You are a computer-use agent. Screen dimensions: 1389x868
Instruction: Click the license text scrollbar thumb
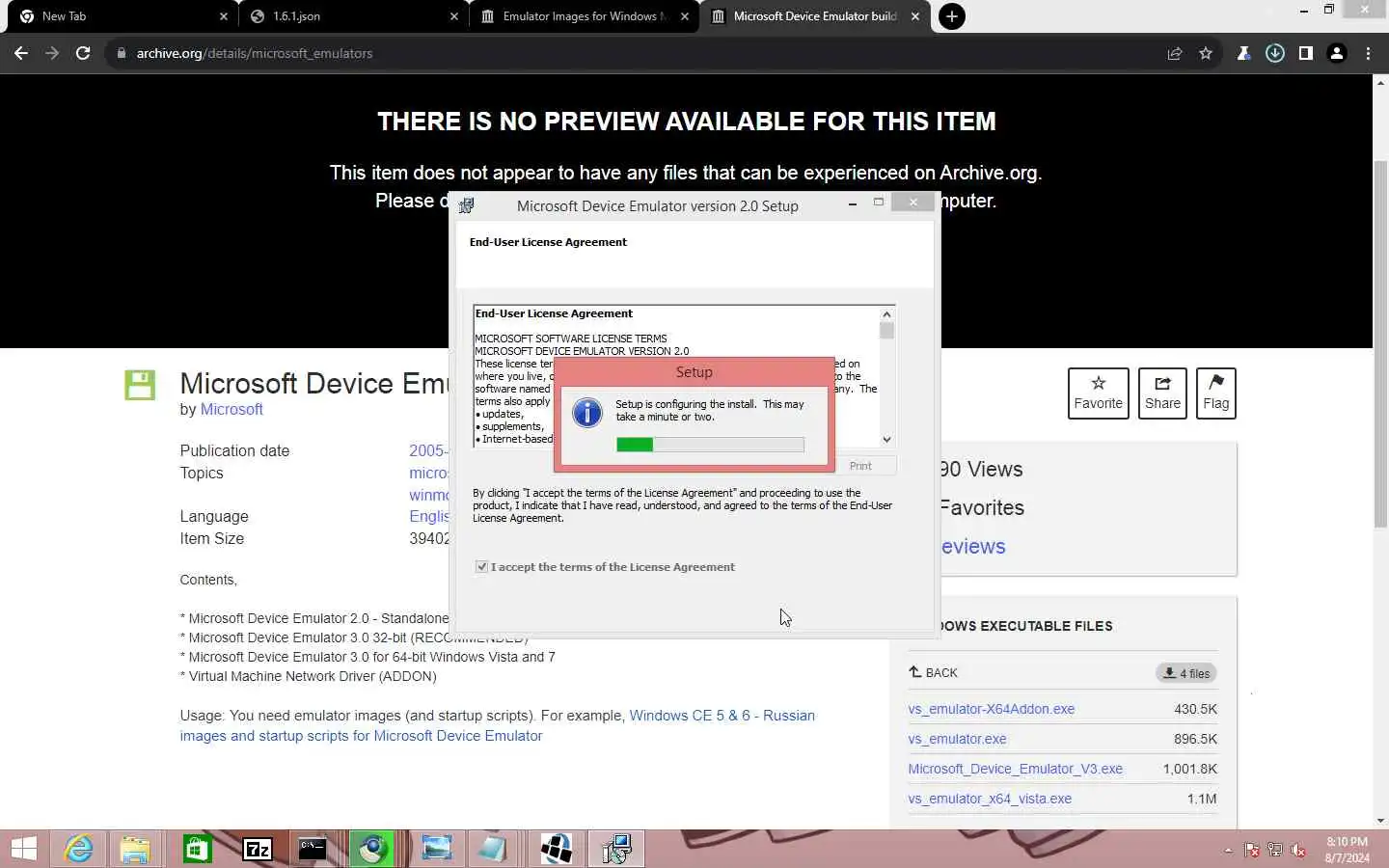coord(886,331)
